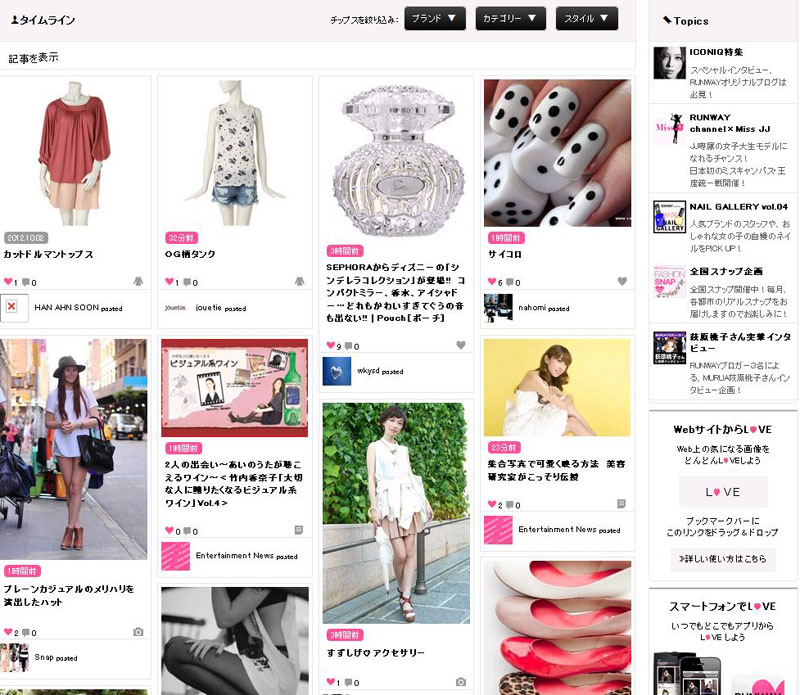The width and height of the screenshot is (800, 695).
Task: Like the カットドルマントップス post heart icon
Action: (x=8, y=282)
